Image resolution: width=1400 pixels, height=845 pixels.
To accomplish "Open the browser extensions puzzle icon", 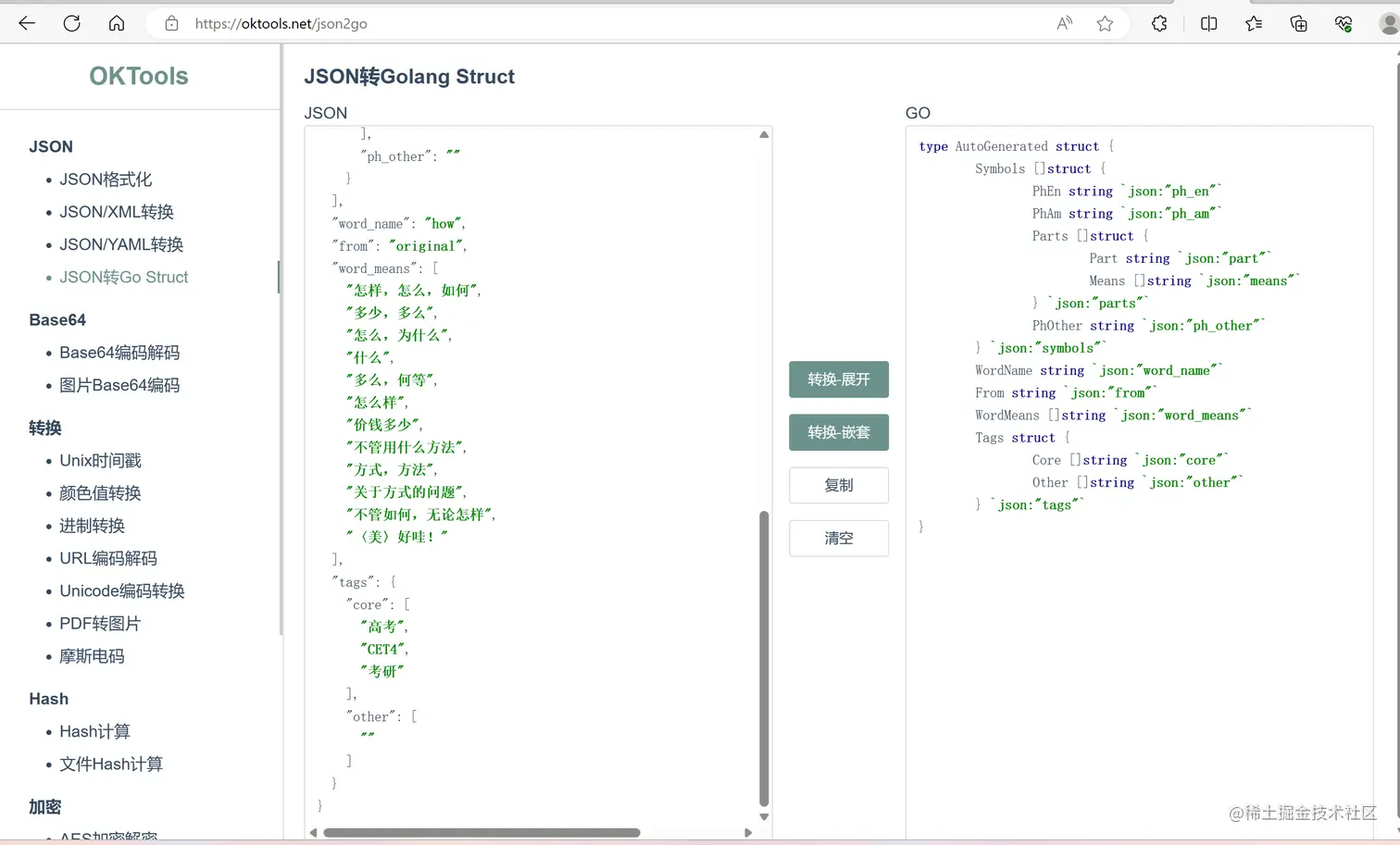I will pyautogui.click(x=1159, y=23).
